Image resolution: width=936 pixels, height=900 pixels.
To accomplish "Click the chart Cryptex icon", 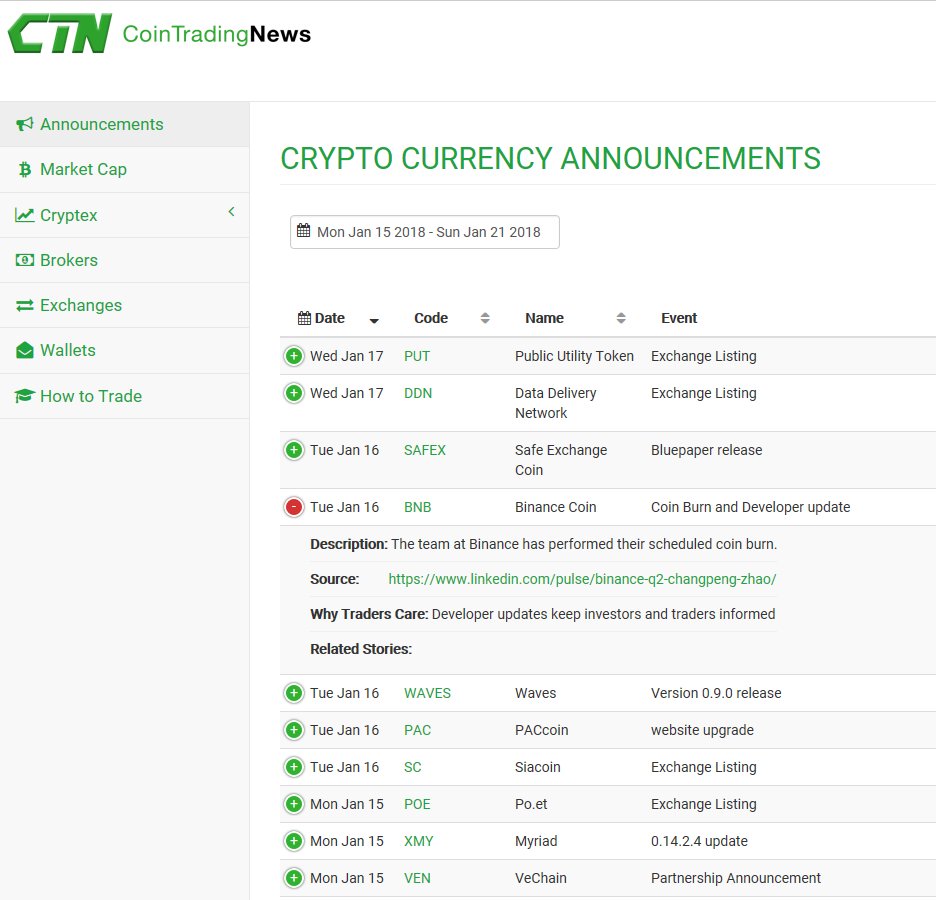I will click(x=24, y=215).
